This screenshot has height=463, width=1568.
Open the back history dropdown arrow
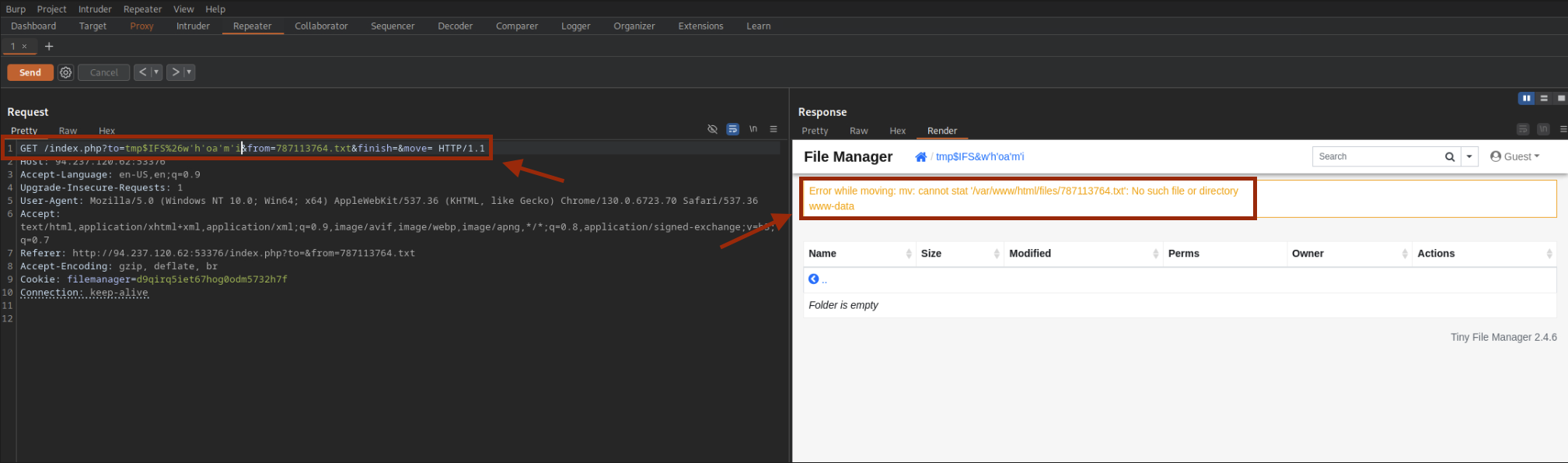(x=156, y=72)
